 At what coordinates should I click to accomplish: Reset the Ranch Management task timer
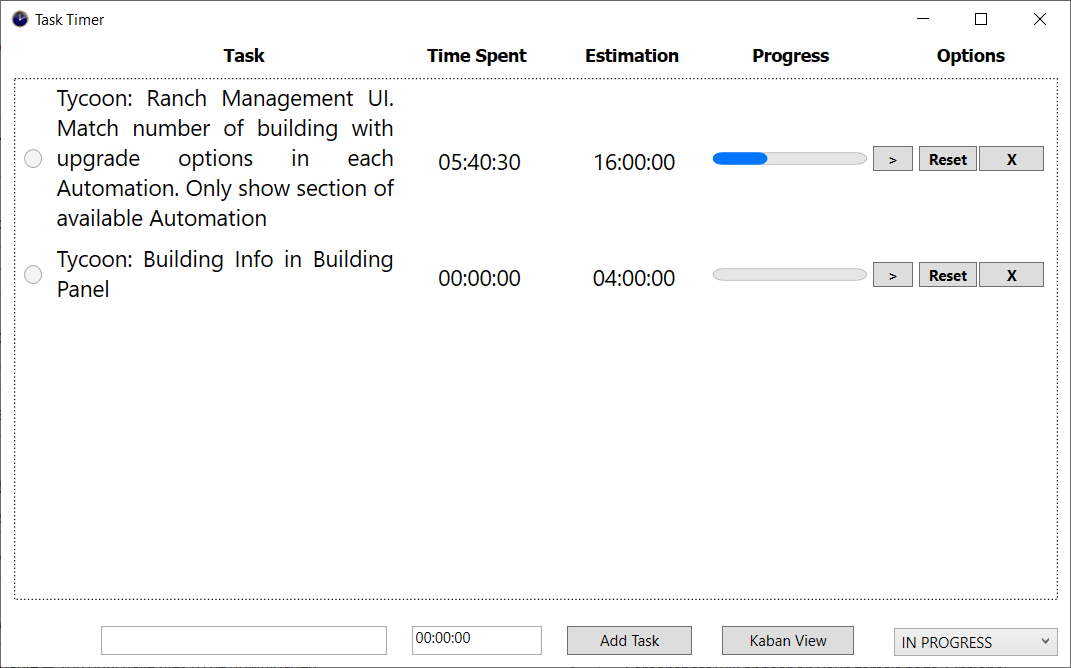pos(947,158)
